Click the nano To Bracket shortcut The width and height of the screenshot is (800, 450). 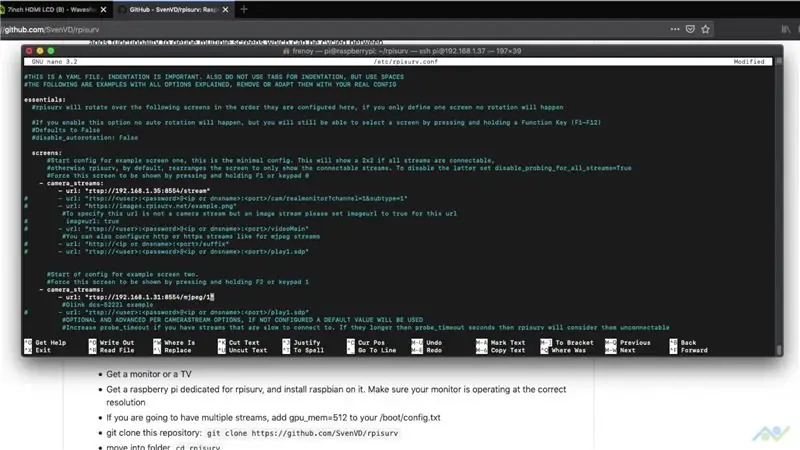point(568,342)
